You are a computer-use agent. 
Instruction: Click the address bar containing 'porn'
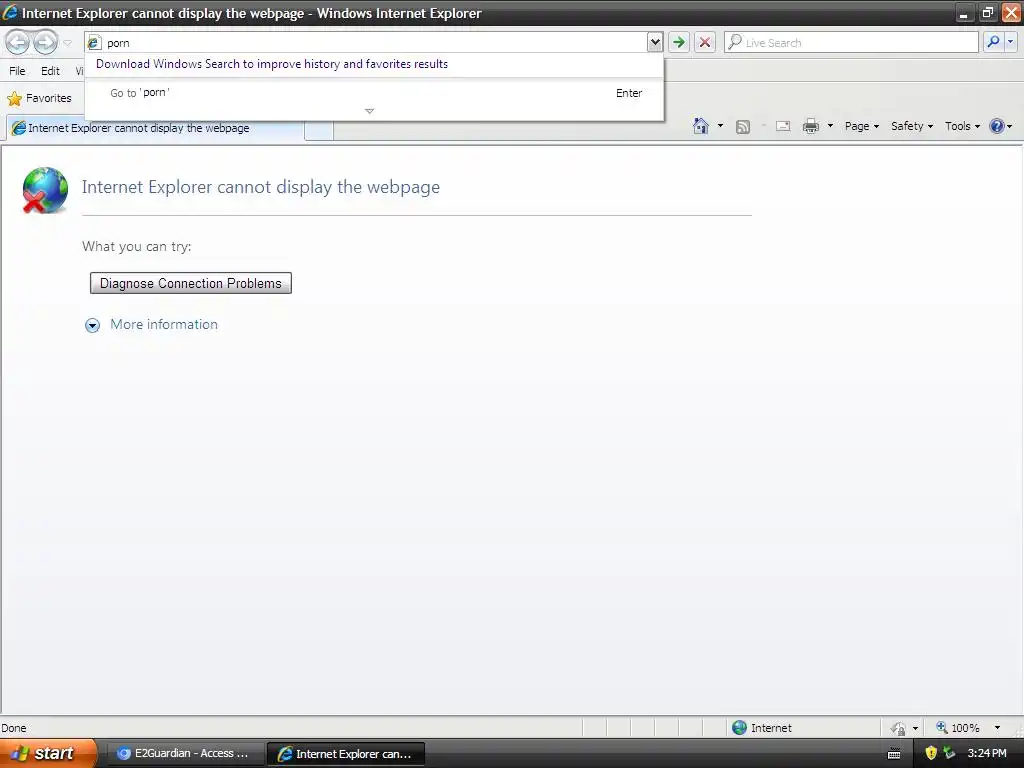pyautogui.click(x=366, y=42)
